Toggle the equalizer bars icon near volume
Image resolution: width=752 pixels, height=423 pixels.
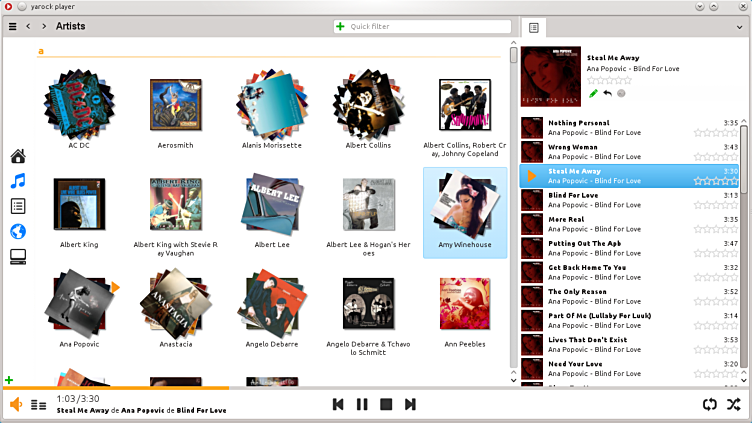(x=39, y=405)
